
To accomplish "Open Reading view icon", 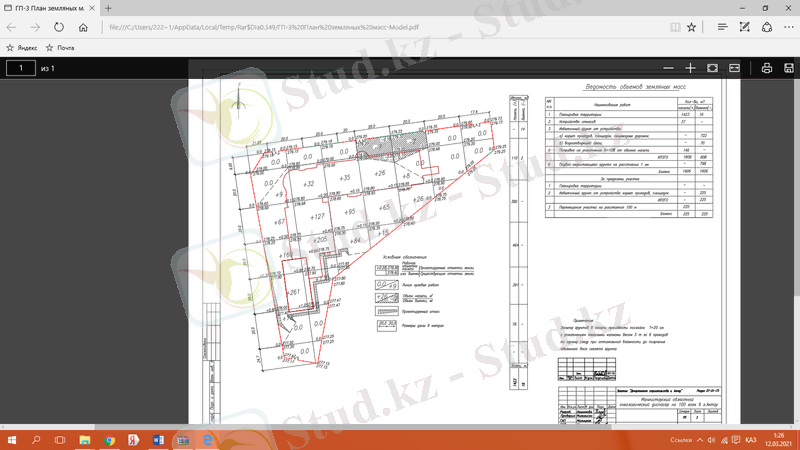I will tap(675, 27).
